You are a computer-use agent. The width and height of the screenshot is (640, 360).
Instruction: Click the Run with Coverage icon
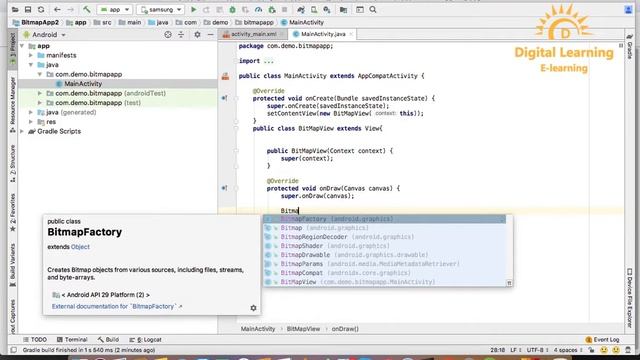[x=245, y=9]
